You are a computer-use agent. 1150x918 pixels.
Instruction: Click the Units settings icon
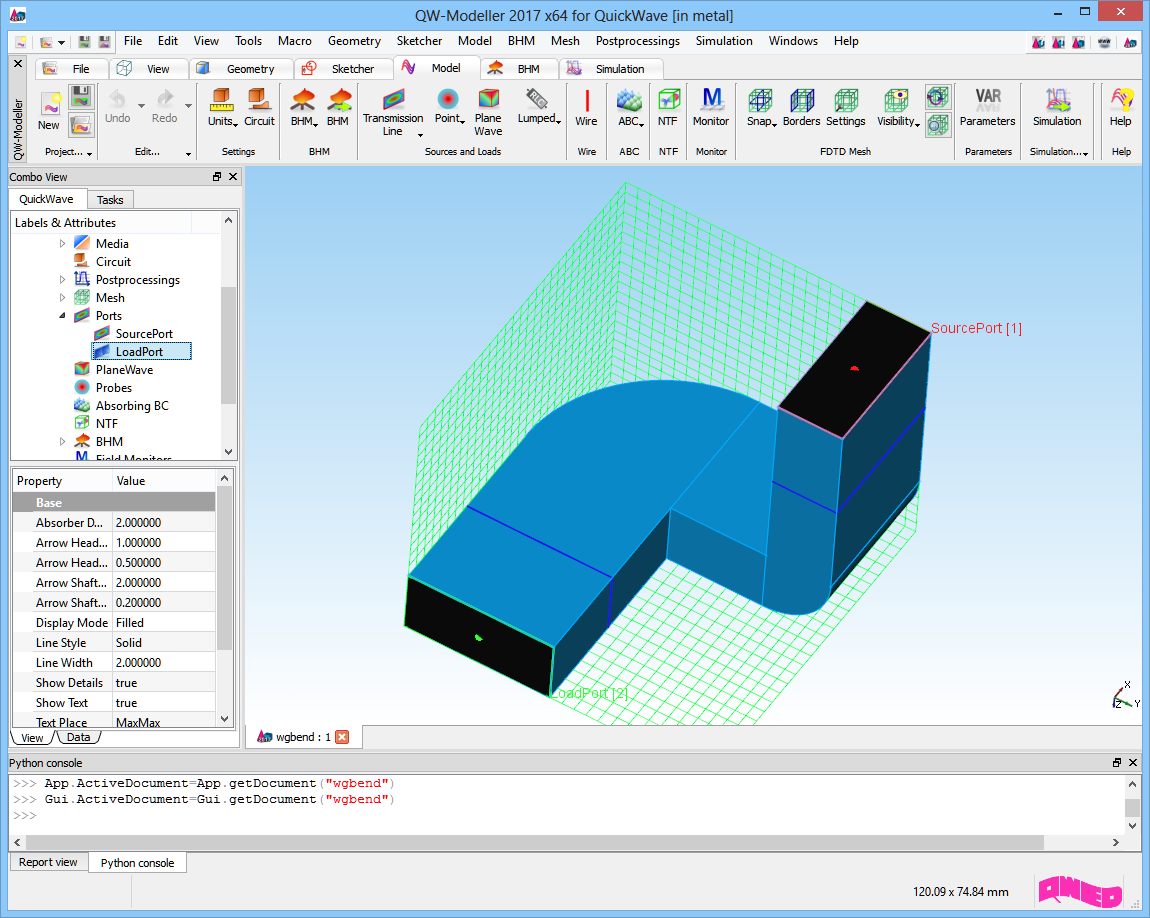[x=221, y=100]
